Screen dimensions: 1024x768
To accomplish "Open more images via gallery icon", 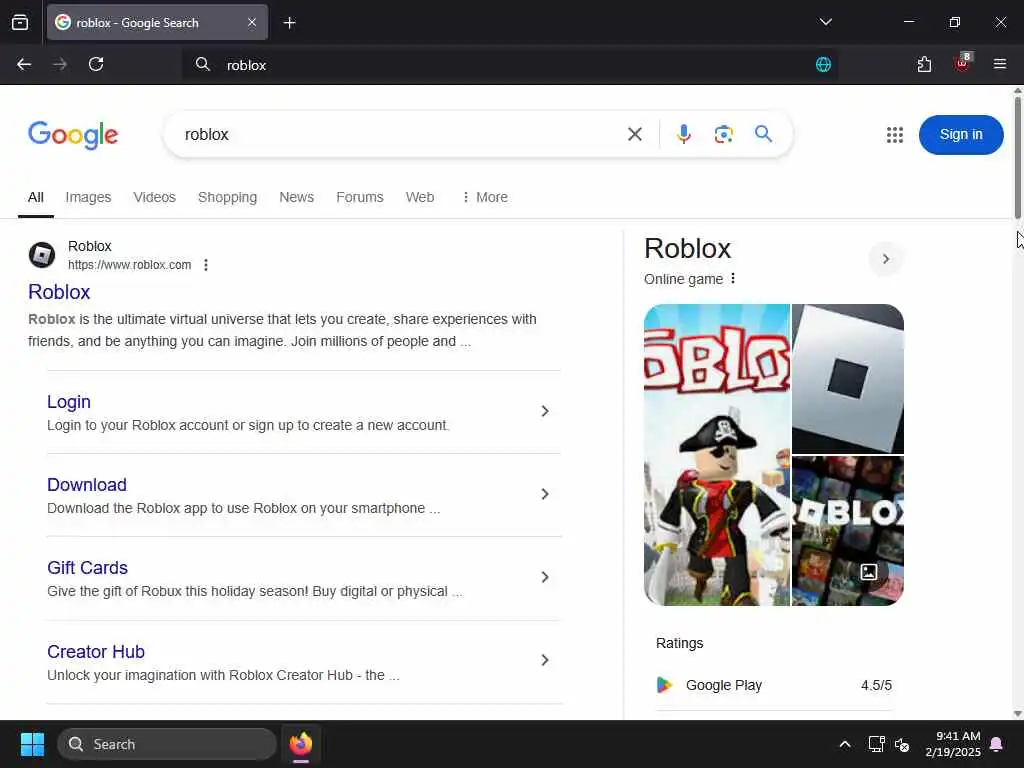I will (869, 572).
